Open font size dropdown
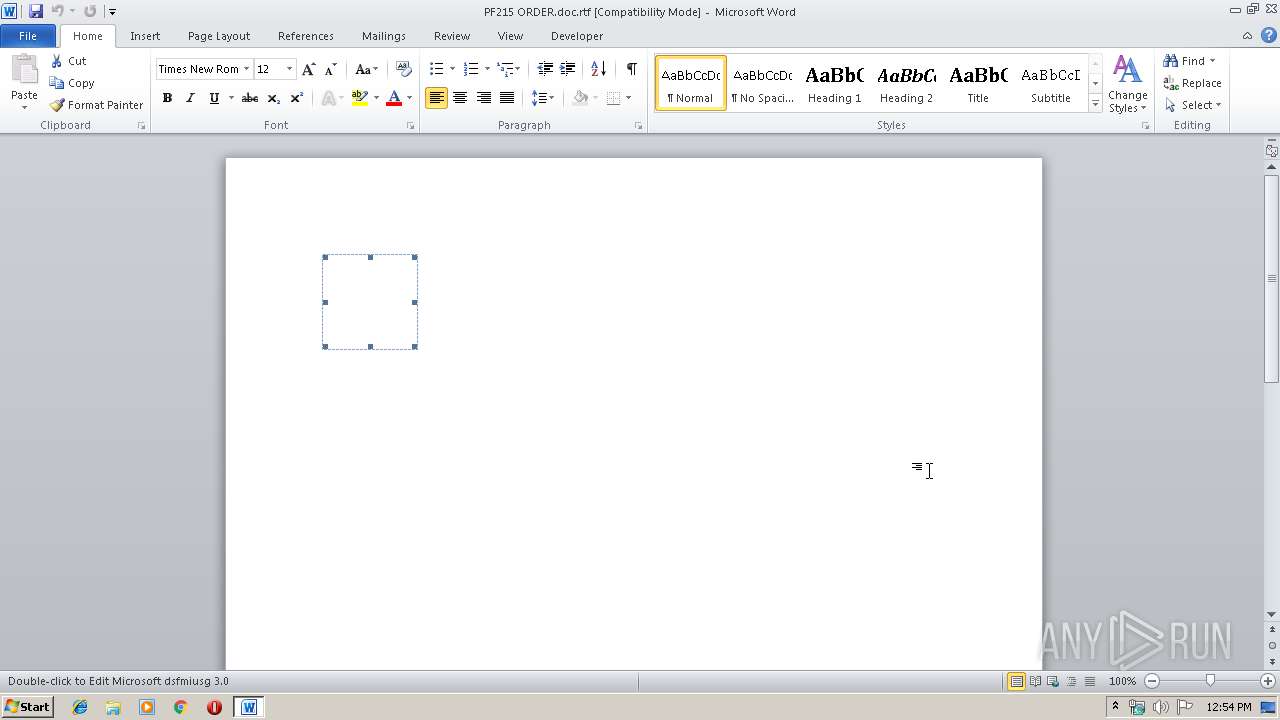1280x720 pixels. [289, 69]
